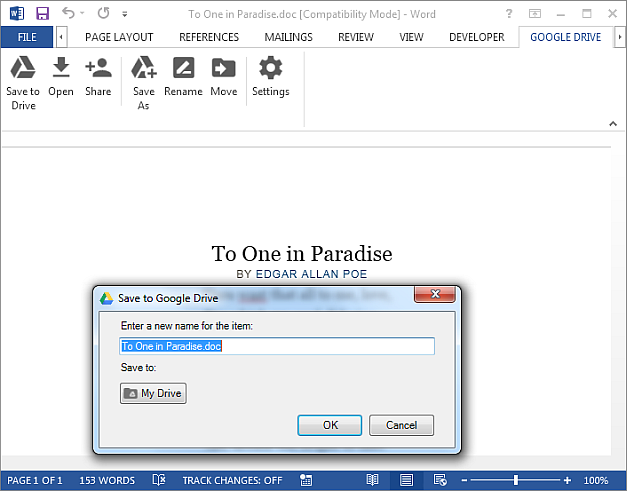The width and height of the screenshot is (627, 491).
Task: Open a file from Google Drive
Action: [60, 77]
